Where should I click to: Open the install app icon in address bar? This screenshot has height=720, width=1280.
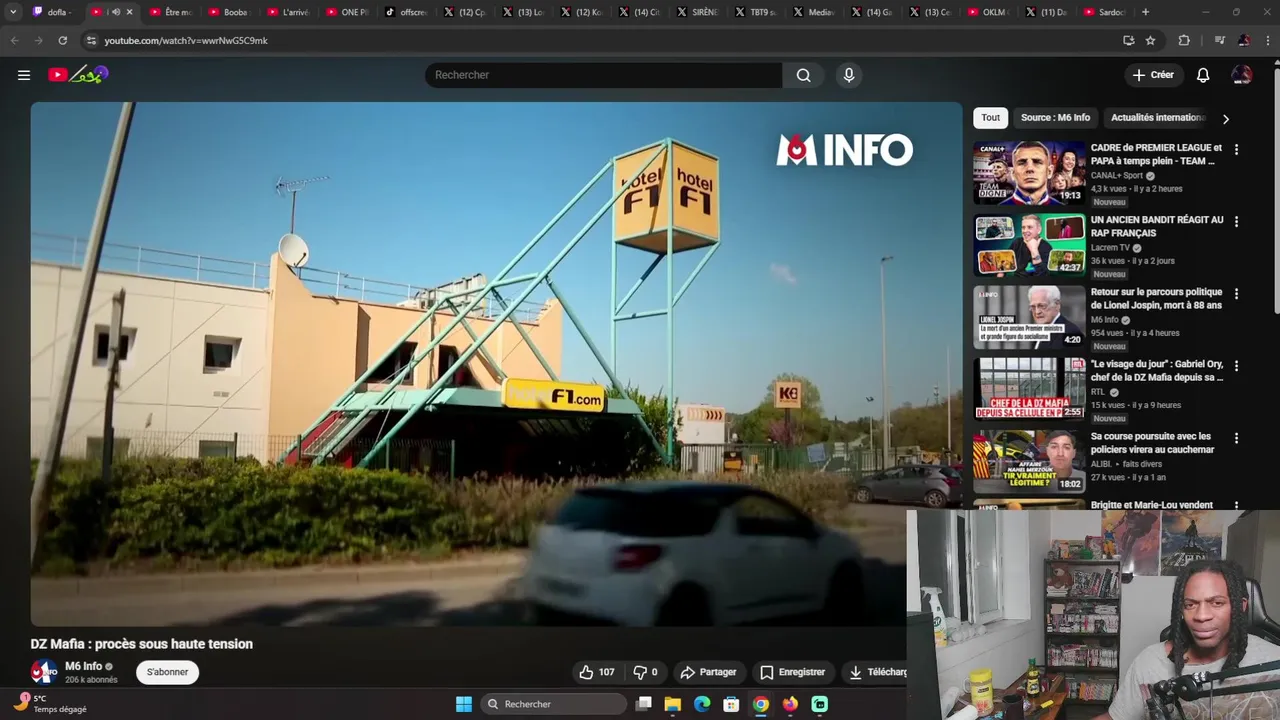tap(1129, 41)
